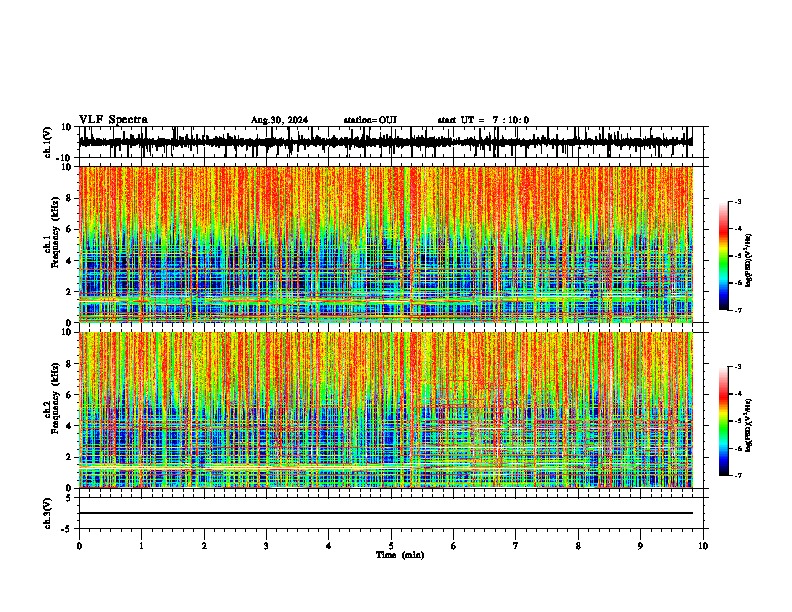Click the "-3" label on ch.1 colorbar
The image size is (792, 612).
point(737,201)
